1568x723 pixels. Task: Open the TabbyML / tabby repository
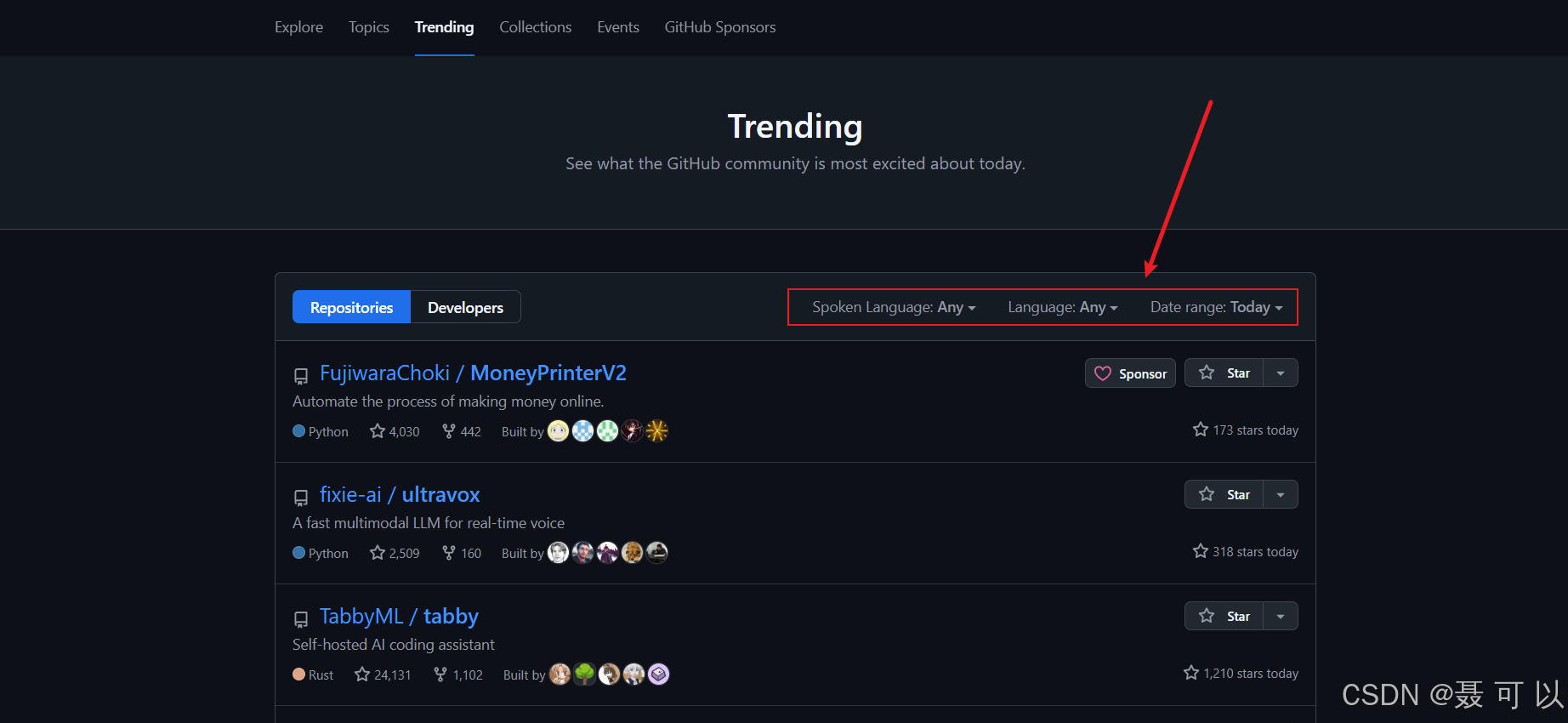(x=399, y=617)
